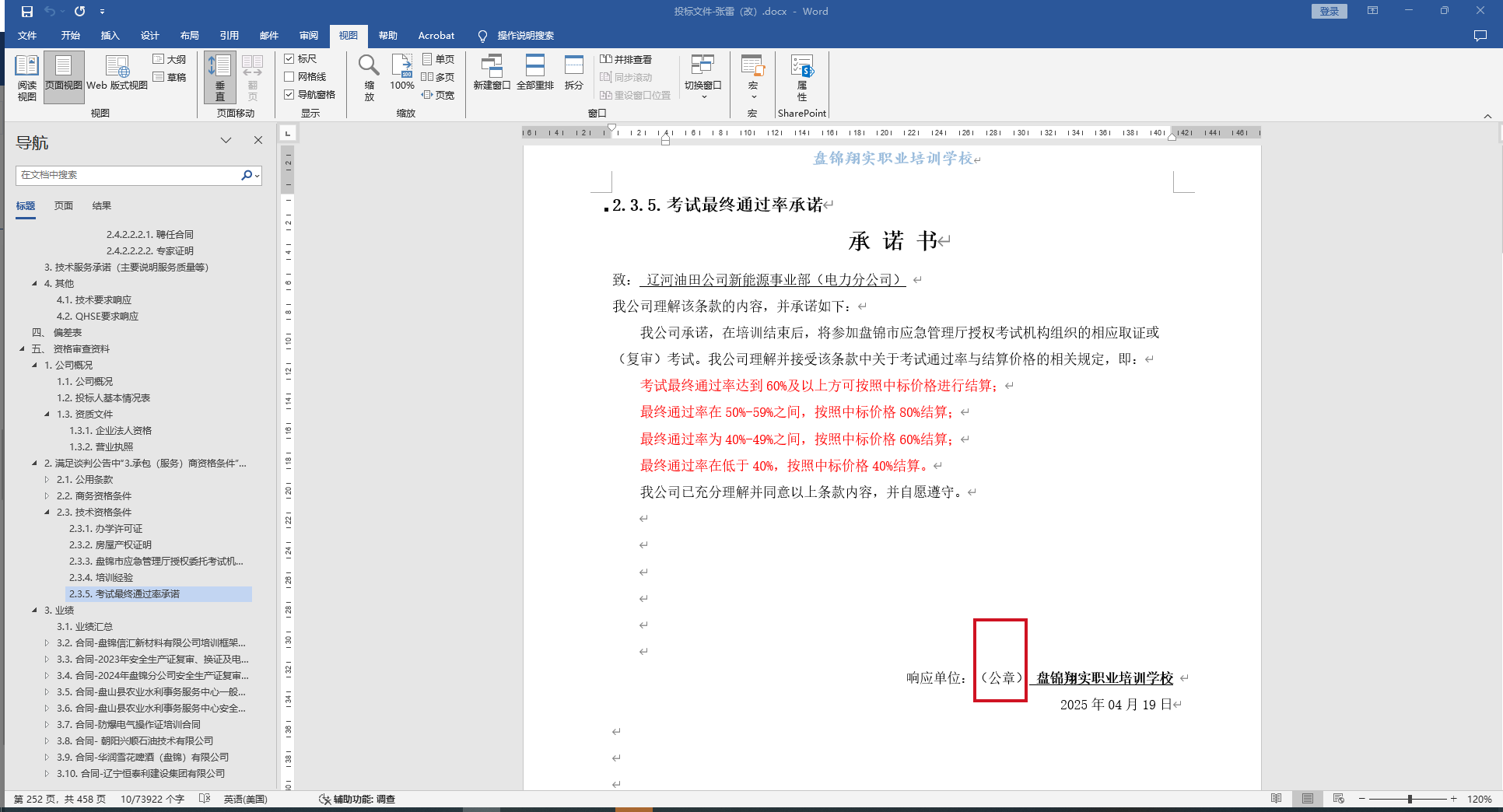Open a 新建窗口 new window
The height and width of the screenshot is (812, 1503).
492,73
